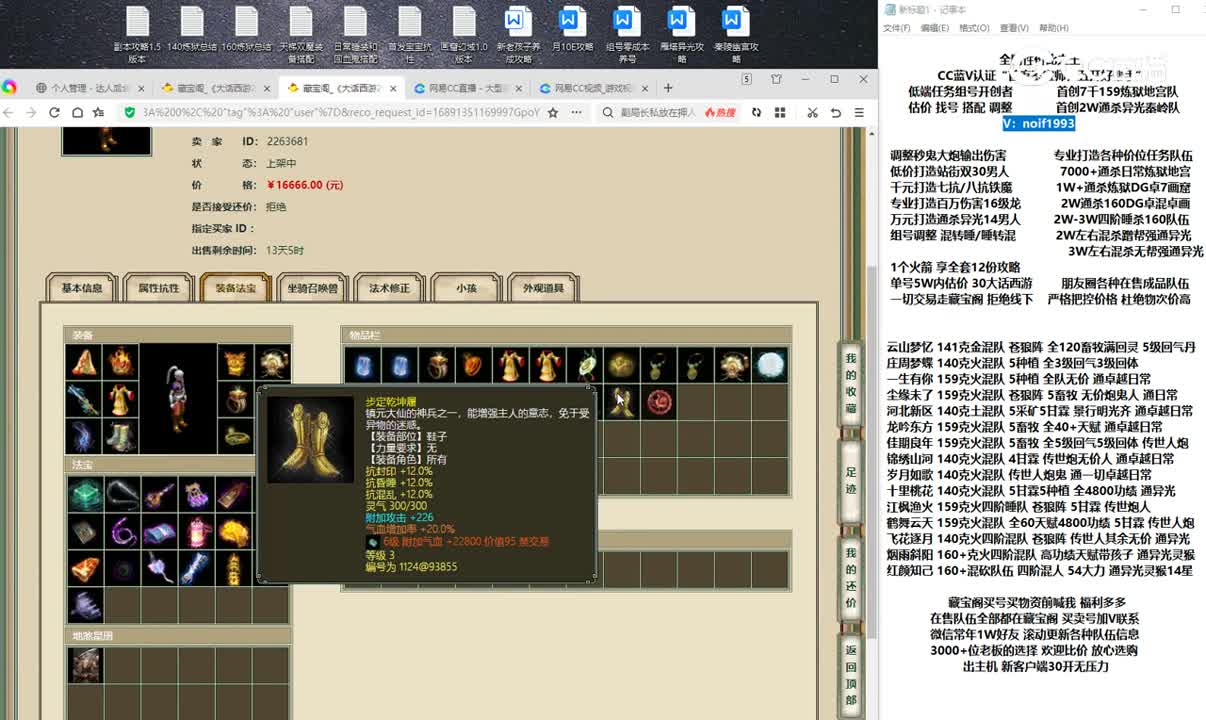Select the green cube magic treasure
Screen dimensions: 1206x720
(x=85, y=494)
